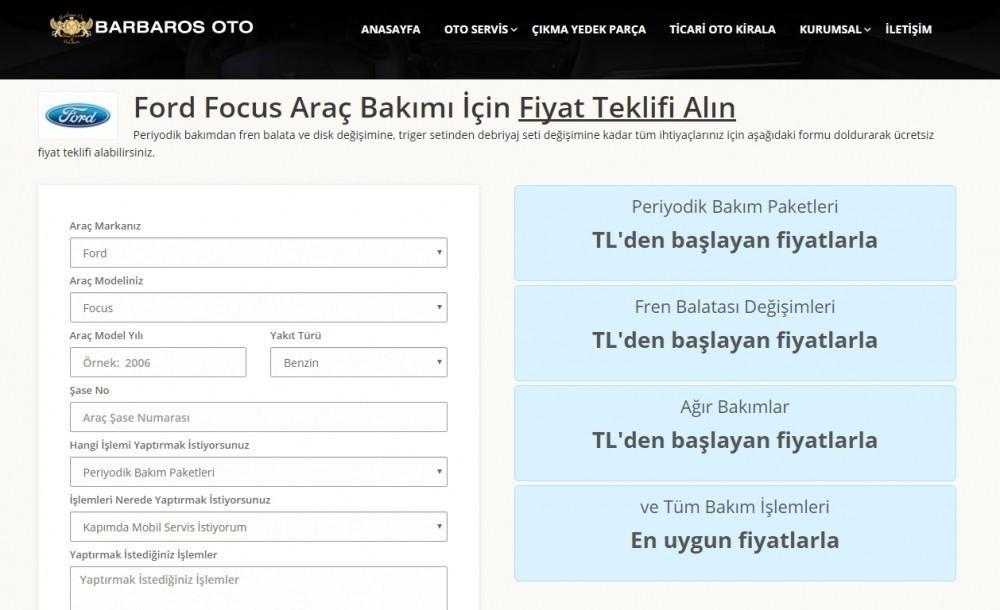
Task: Open the İletişim page
Action: (x=908, y=29)
